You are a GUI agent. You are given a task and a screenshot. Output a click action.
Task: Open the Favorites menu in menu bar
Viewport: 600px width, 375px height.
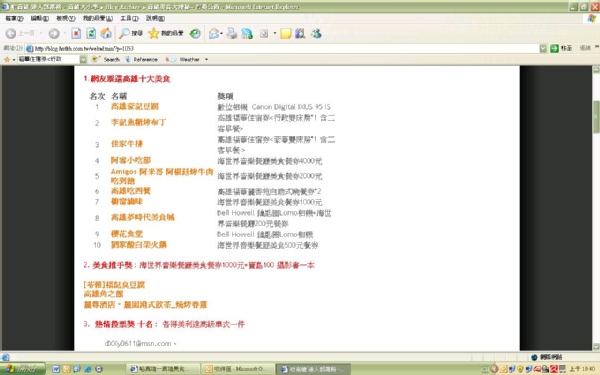(x=98, y=18)
